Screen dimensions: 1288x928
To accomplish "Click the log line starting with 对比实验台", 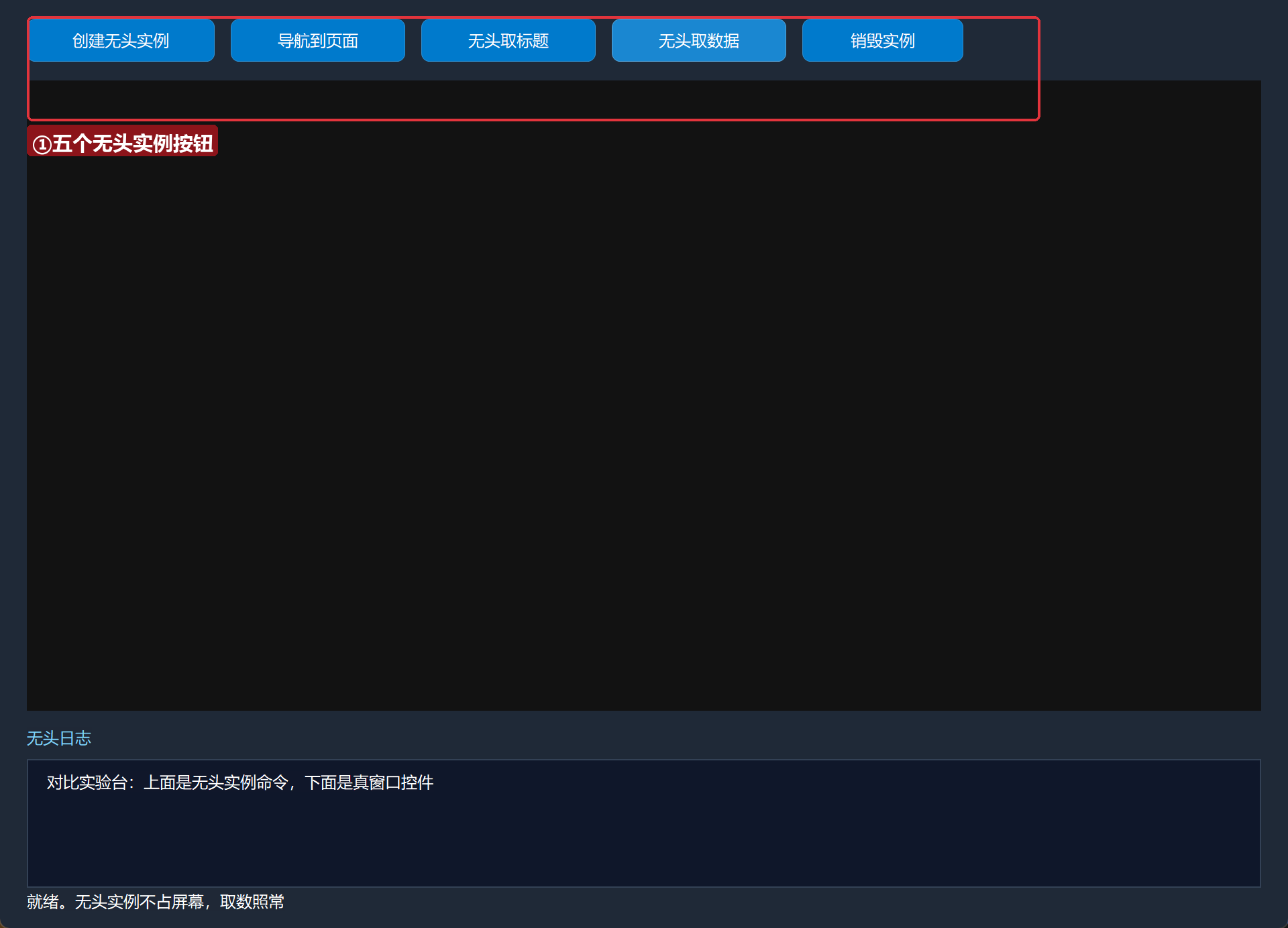I will tap(240, 782).
